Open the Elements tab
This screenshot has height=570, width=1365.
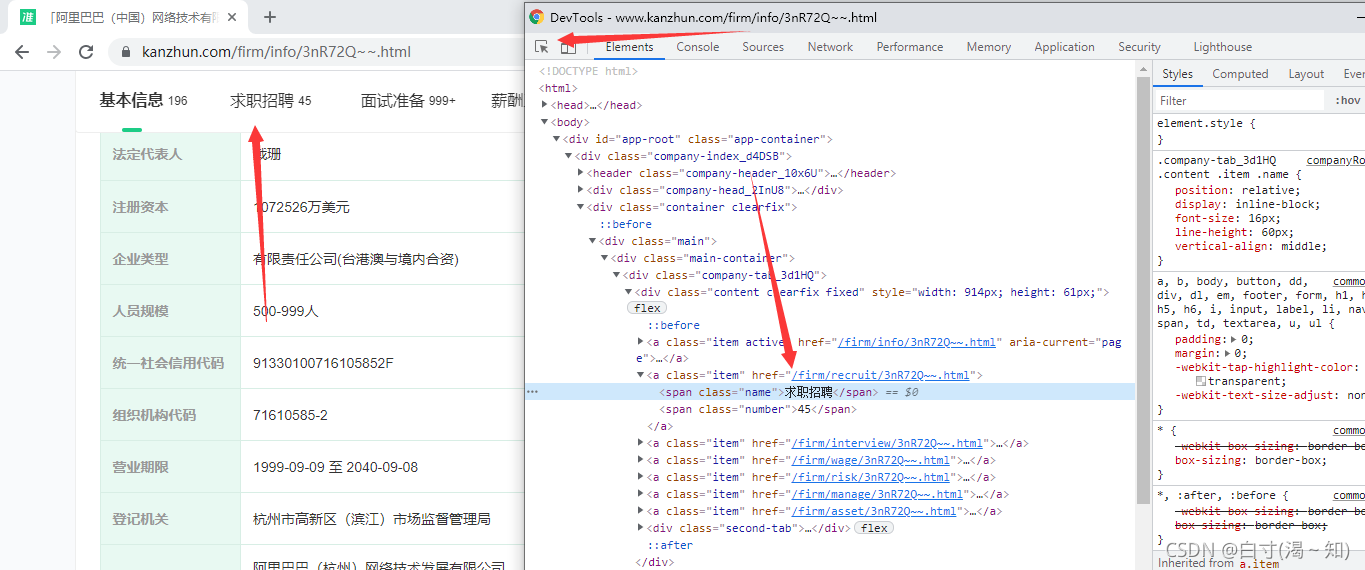point(629,47)
